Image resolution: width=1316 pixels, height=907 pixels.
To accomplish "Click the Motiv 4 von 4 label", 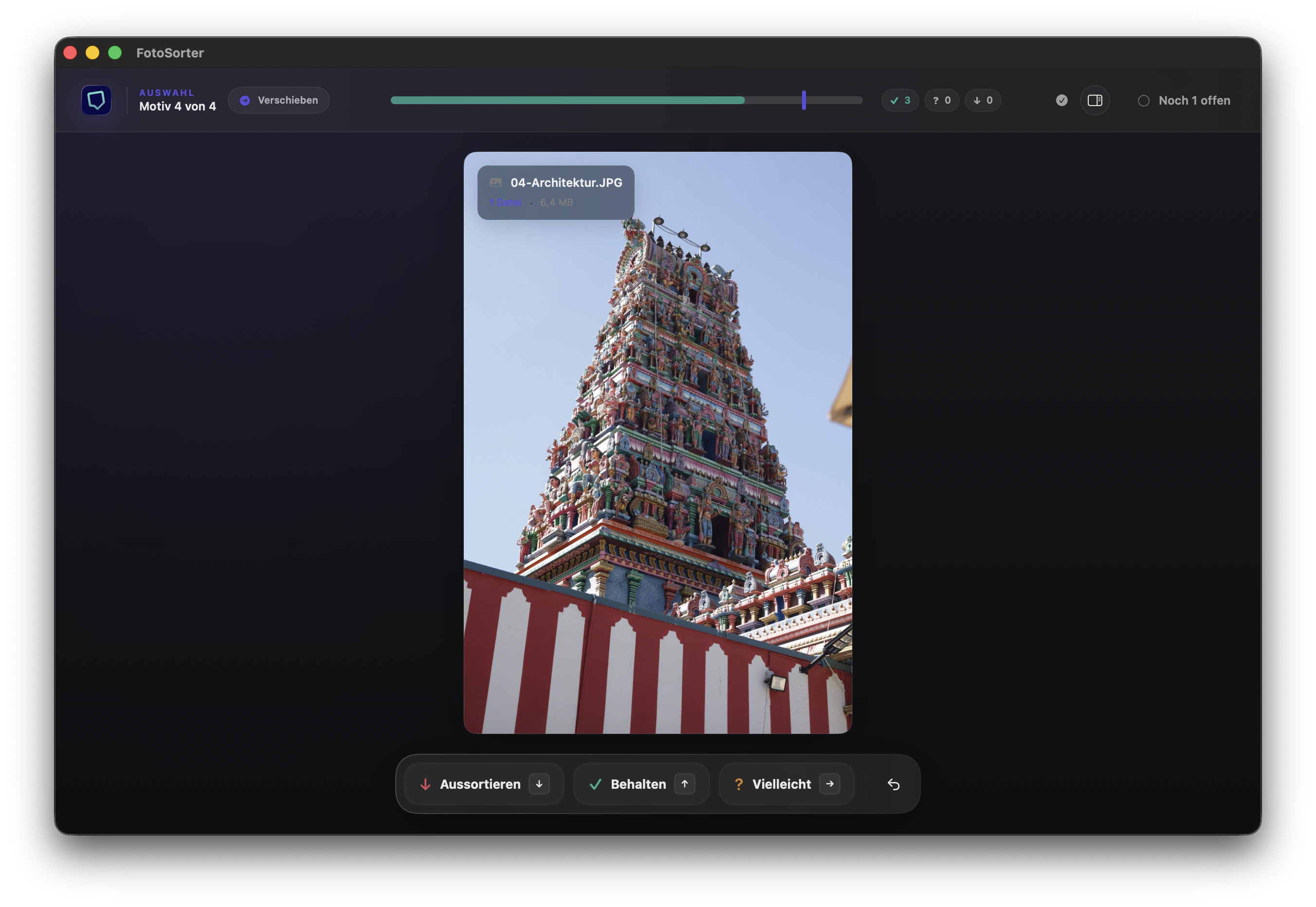I will point(177,106).
